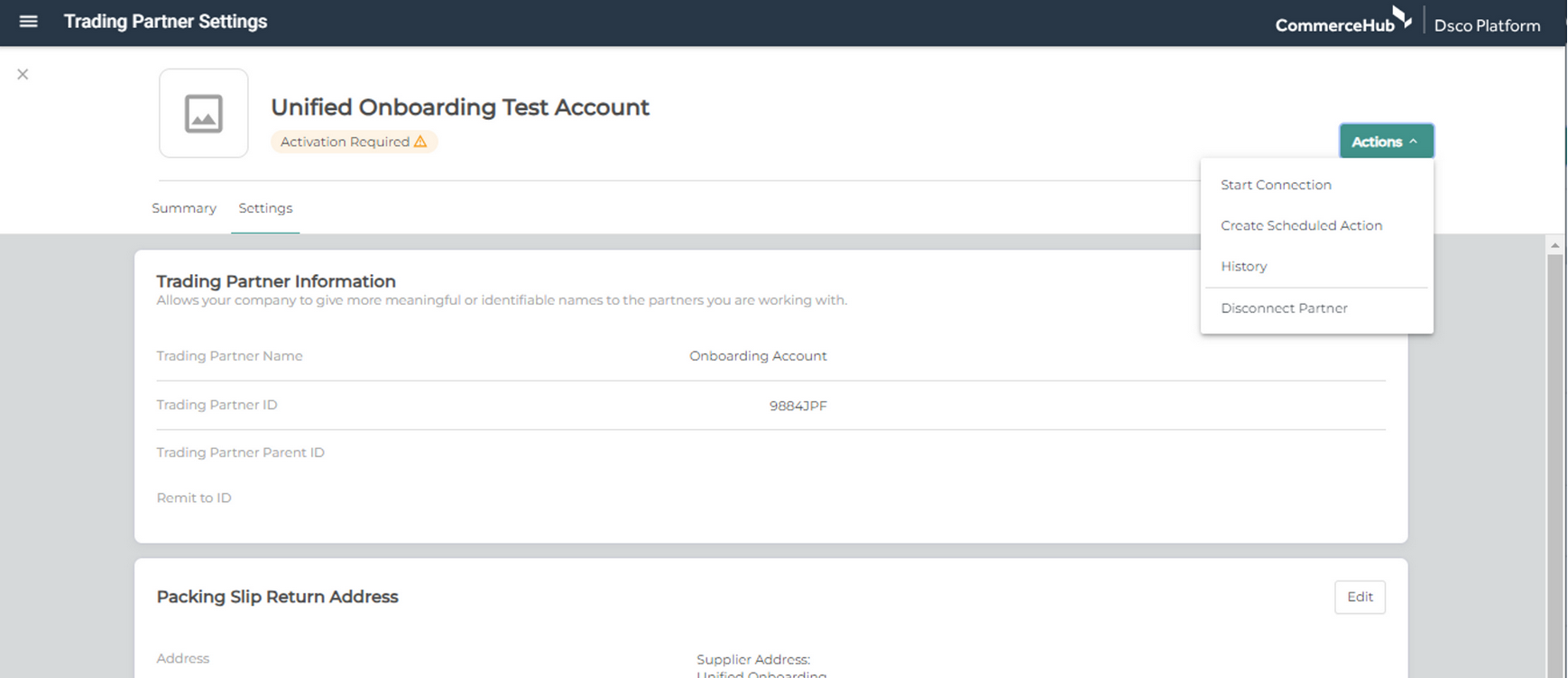Select Disconnect Partner menu entry
Screen dimensions: 1568x678
[x=1284, y=308]
